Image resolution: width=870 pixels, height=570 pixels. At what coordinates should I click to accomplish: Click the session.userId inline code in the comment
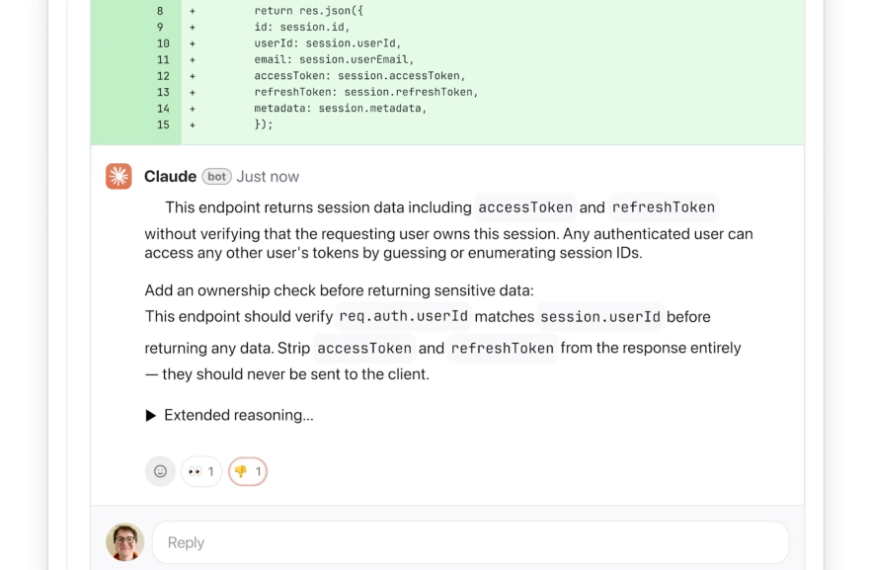[600, 316]
